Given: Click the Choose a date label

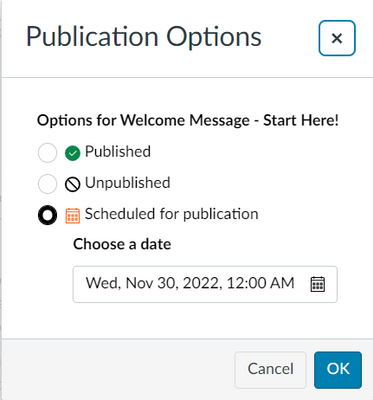Looking at the screenshot, I should pyautogui.click(x=122, y=244).
